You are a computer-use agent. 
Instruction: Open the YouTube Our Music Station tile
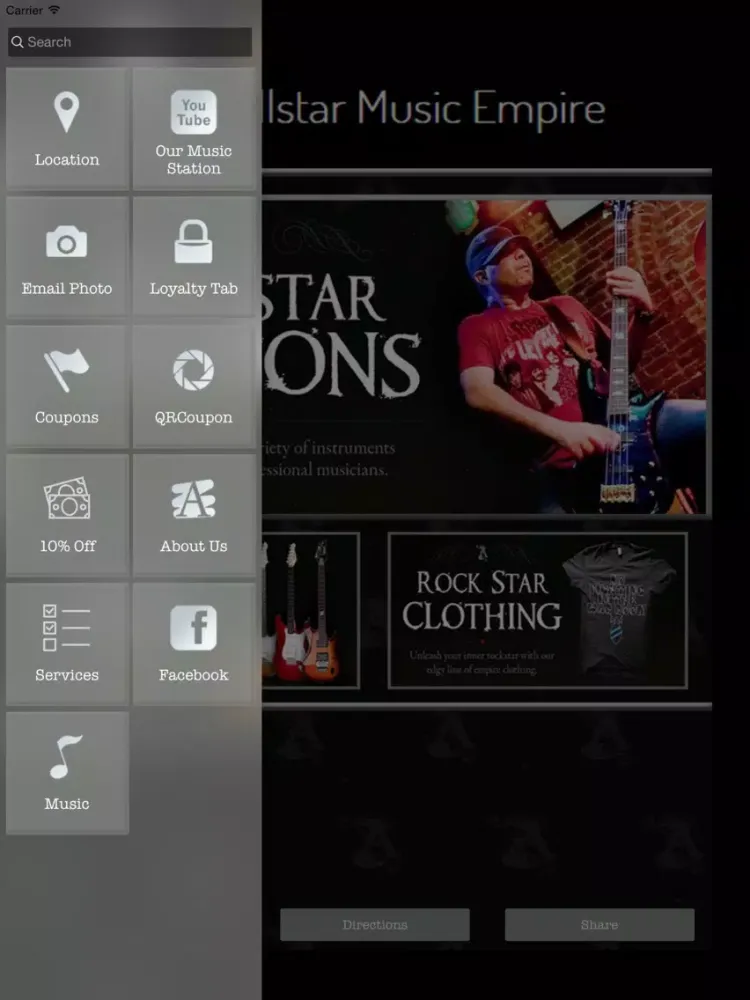[194, 129]
